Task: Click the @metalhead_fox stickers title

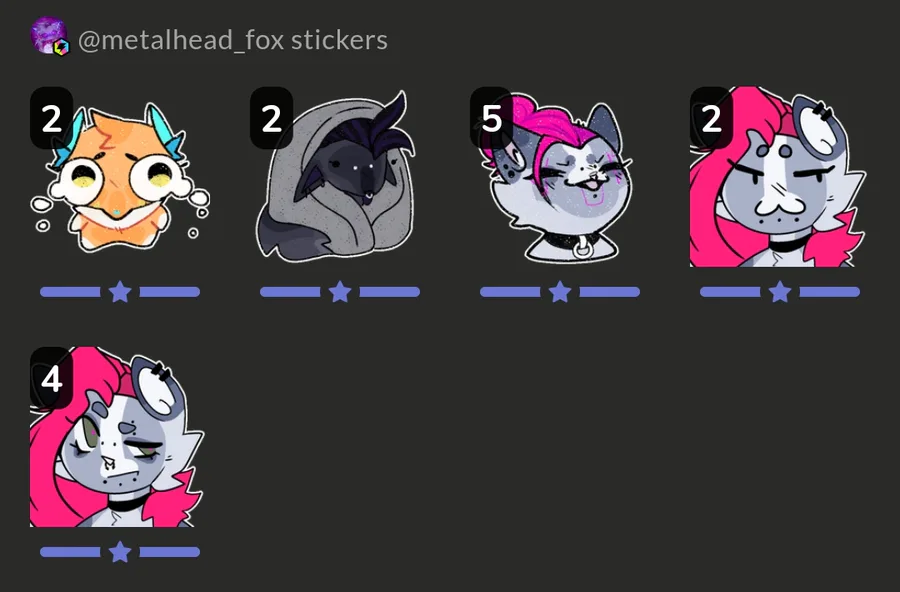Action: [232, 40]
